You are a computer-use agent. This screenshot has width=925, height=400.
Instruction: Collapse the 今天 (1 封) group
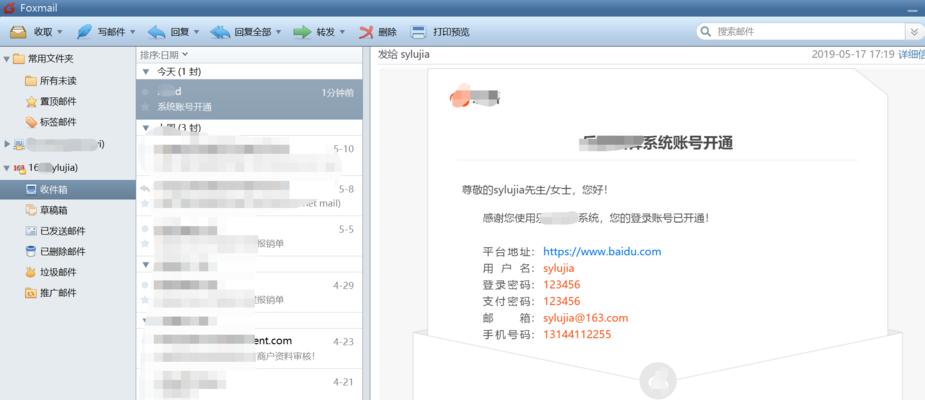click(x=146, y=72)
